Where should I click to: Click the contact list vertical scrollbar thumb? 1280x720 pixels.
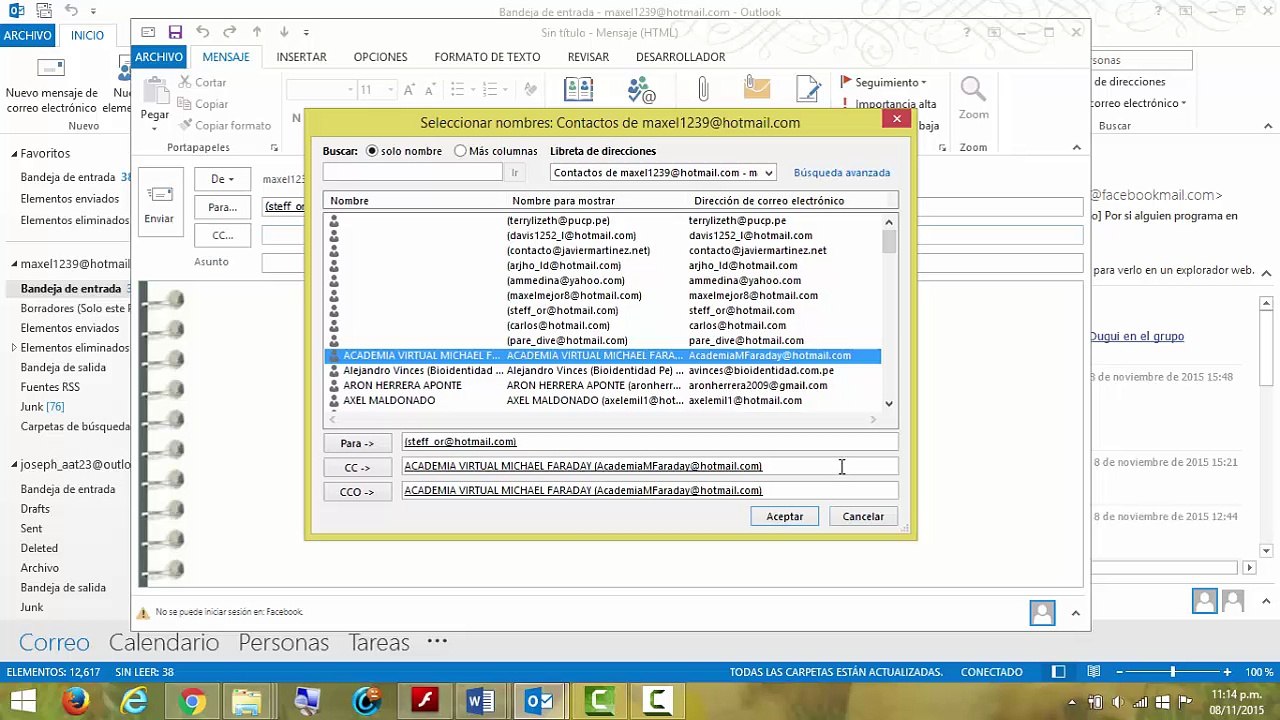coord(889,241)
